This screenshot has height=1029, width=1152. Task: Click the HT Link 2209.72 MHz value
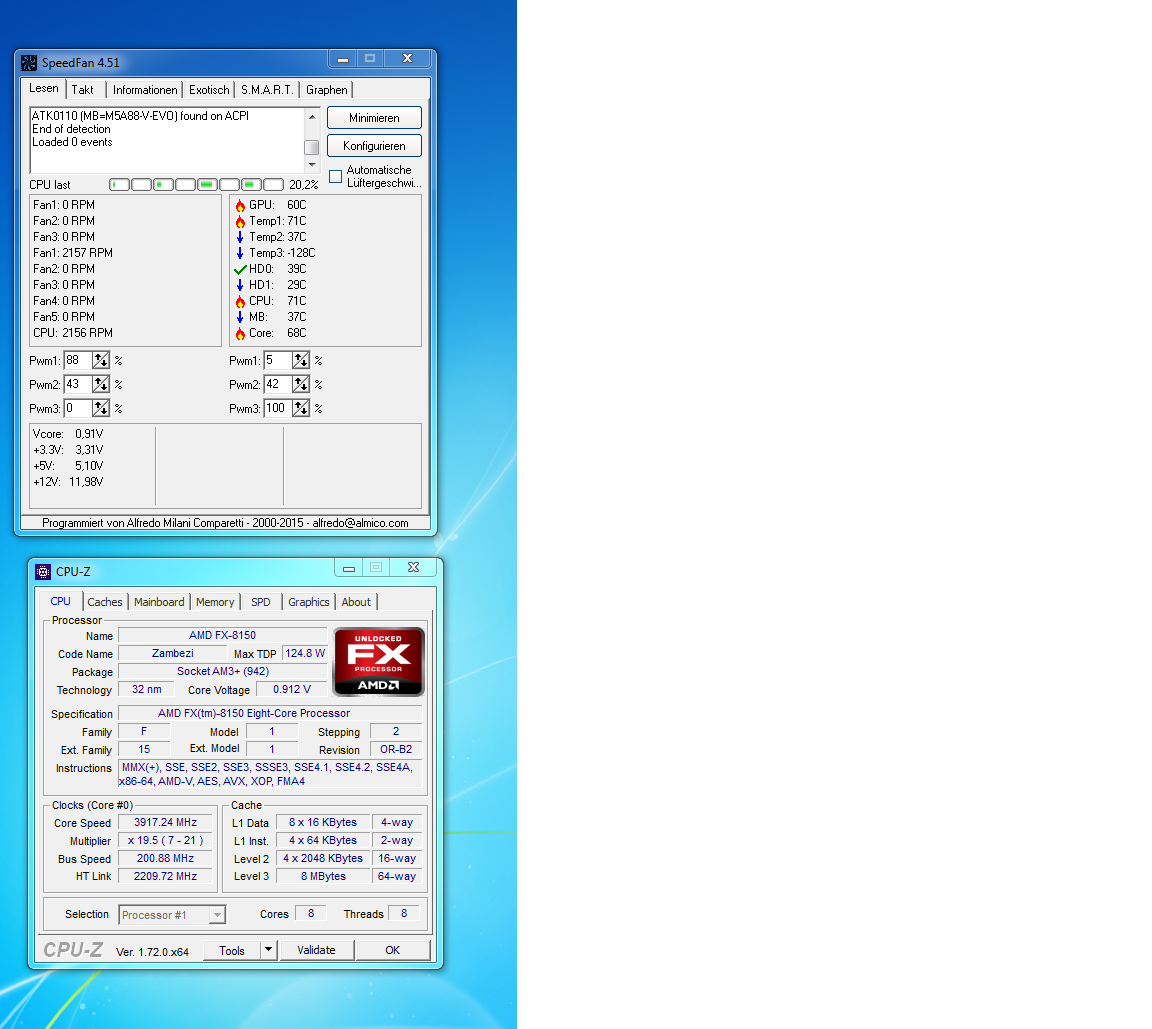tap(165, 876)
